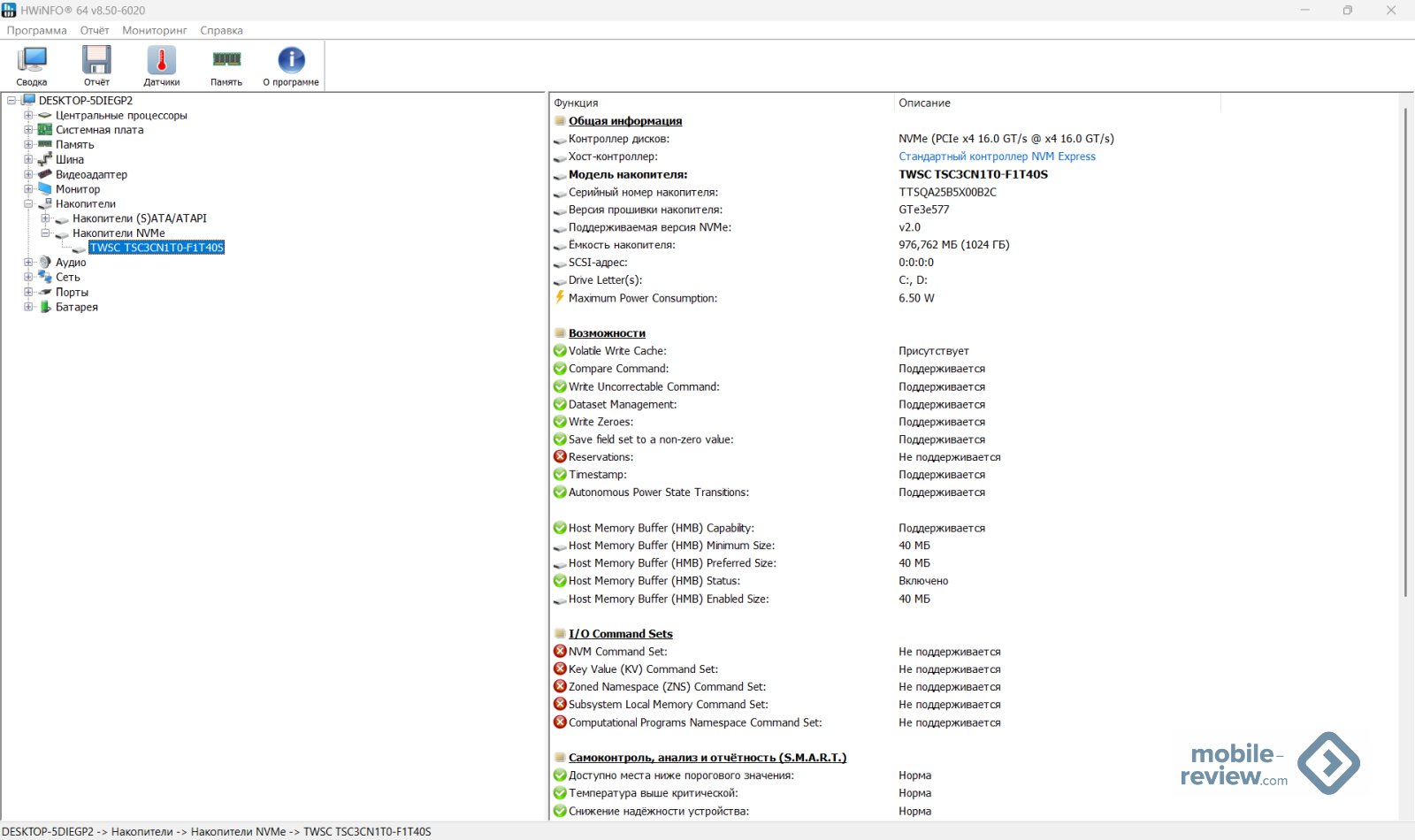This screenshot has height=840, width=1415.
Task: Click the firmware version value GTe3e577
Action: [923, 210]
